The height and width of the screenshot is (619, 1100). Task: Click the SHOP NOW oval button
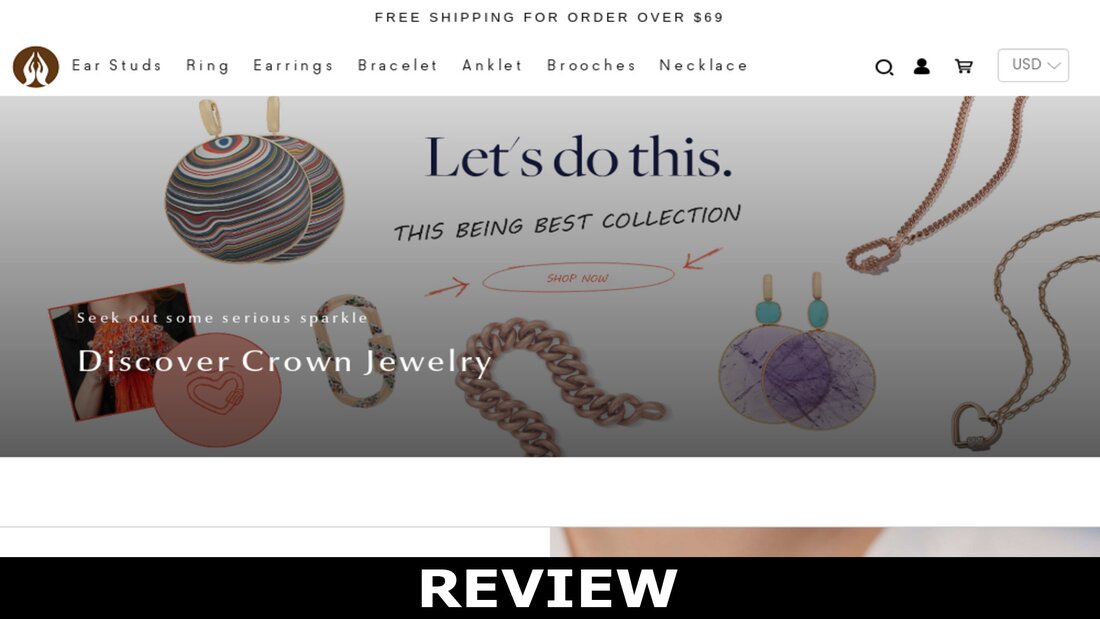coord(578,278)
